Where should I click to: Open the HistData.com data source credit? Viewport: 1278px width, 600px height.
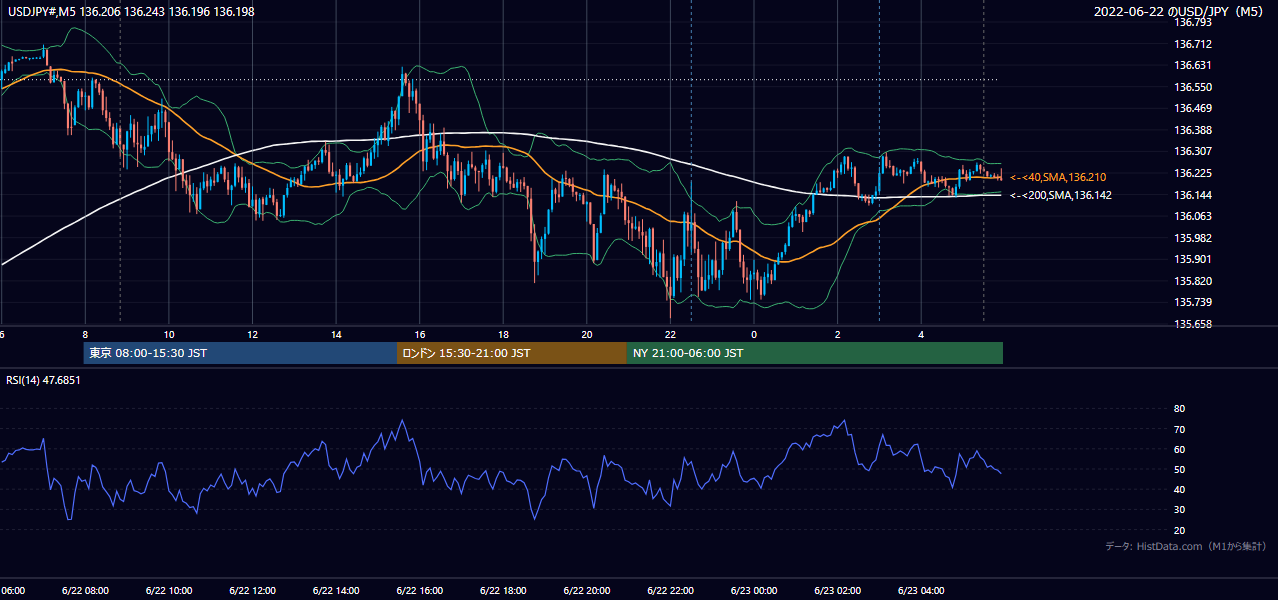[1185, 546]
